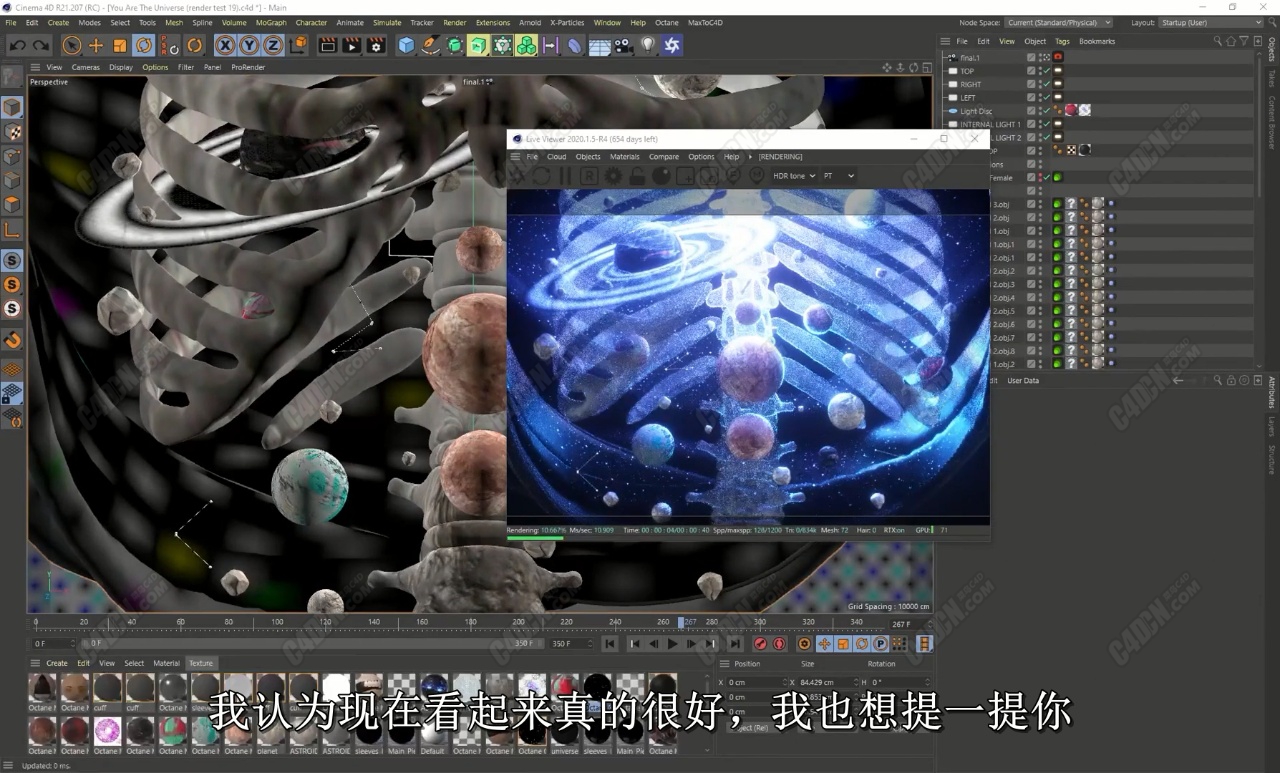Image resolution: width=1280 pixels, height=773 pixels.
Task: Click the Live Viewer pause render icon
Action: (565, 176)
